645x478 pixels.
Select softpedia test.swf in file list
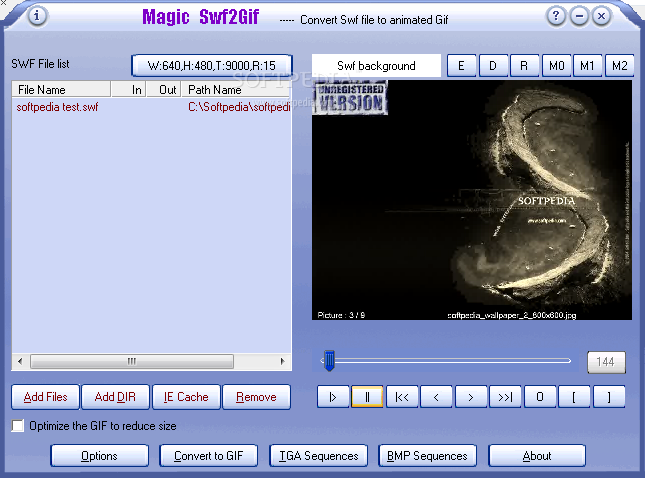[57, 107]
